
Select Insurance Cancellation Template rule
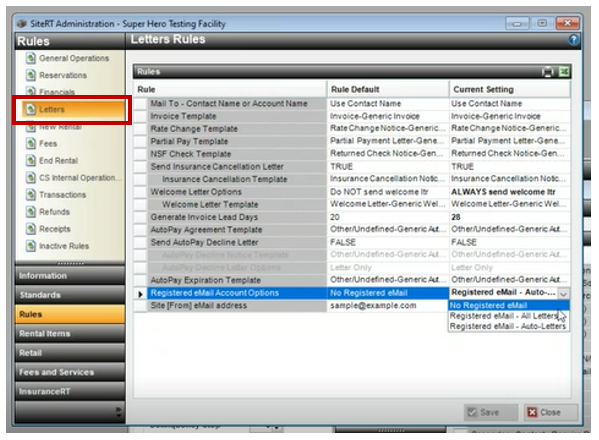(x=237, y=179)
